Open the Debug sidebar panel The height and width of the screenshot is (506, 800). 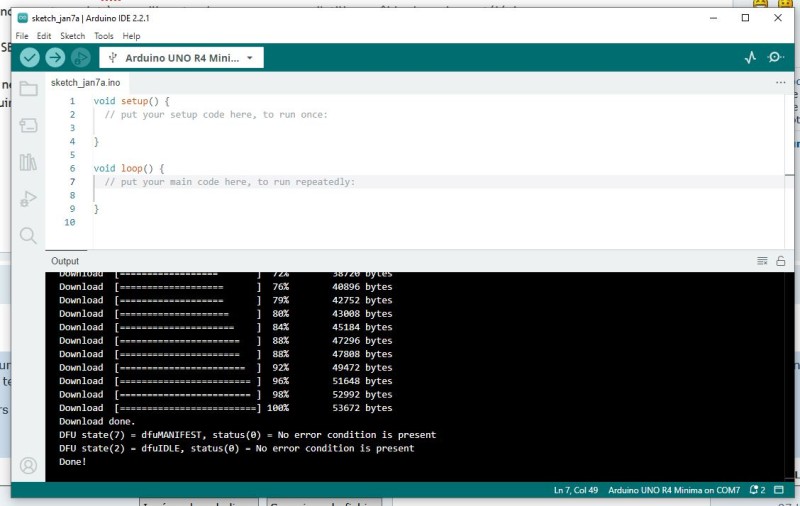tap(28, 198)
